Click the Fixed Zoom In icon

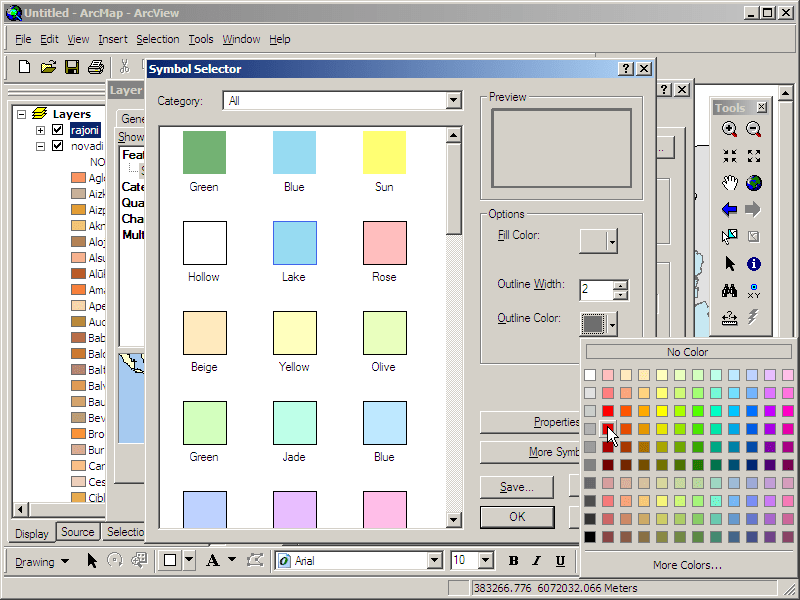point(730,156)
